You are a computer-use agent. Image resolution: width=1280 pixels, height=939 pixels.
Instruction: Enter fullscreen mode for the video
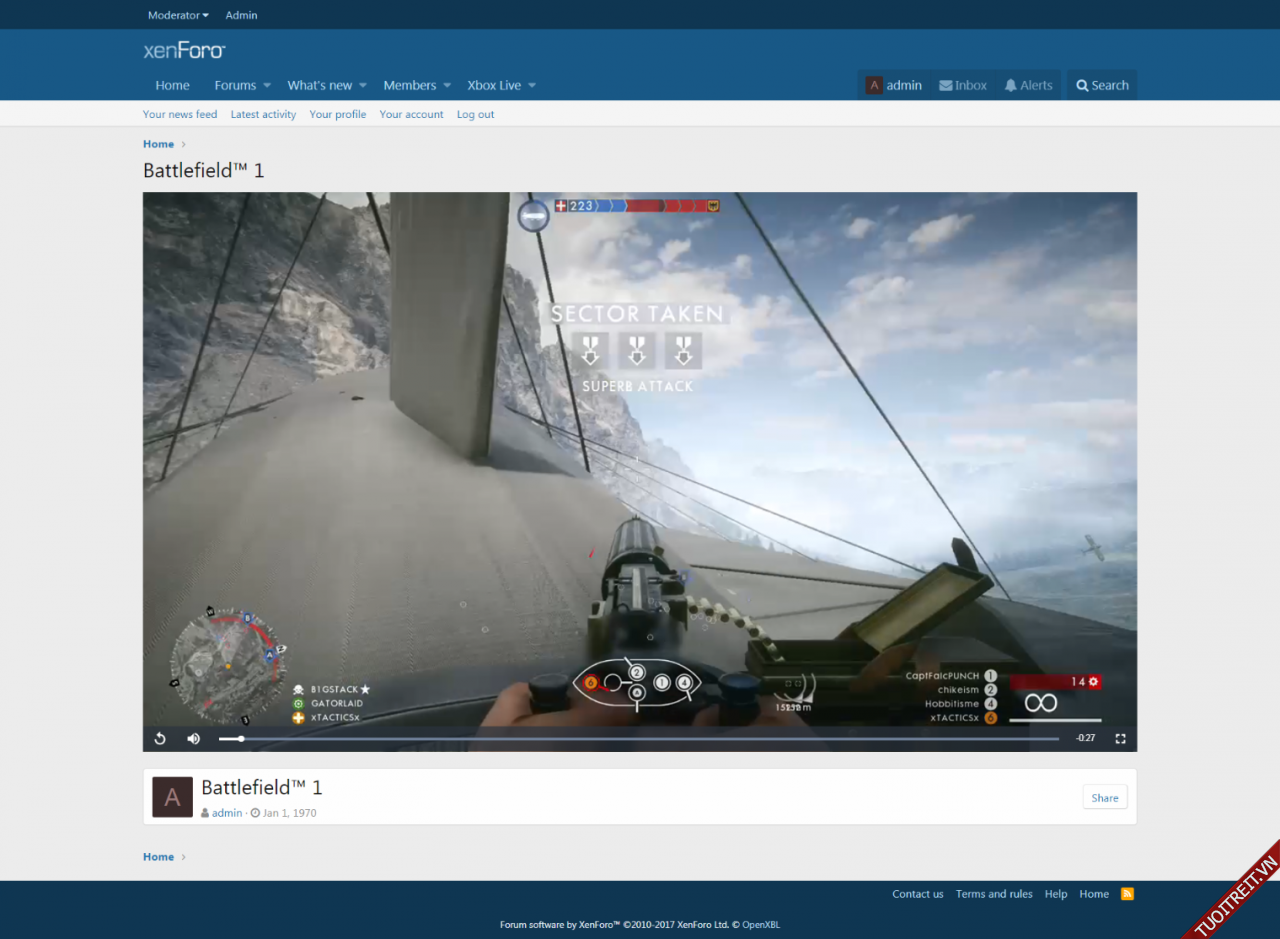click(x=1120, y=739)
